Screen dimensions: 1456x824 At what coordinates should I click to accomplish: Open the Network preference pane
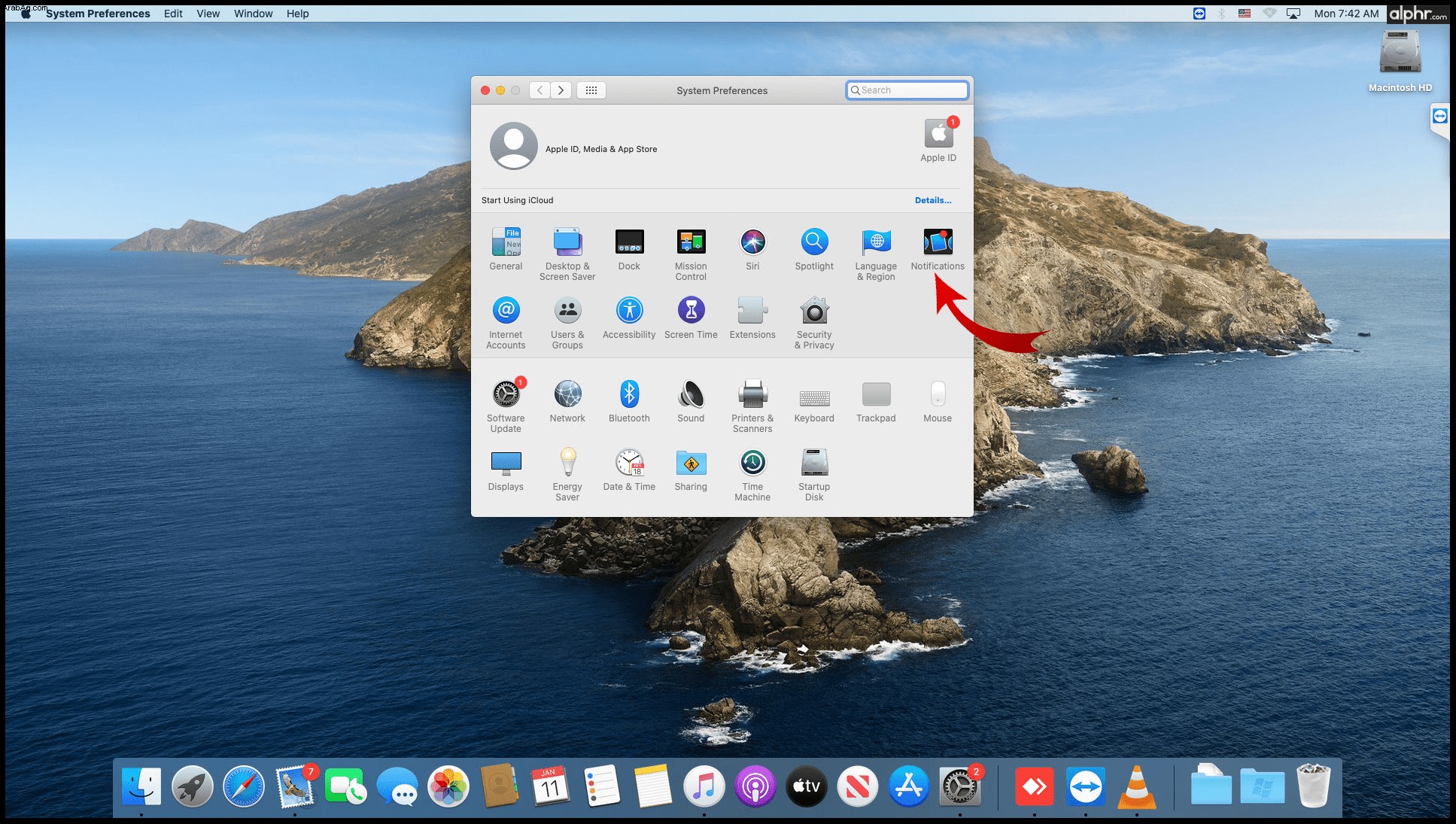[567, 401]
